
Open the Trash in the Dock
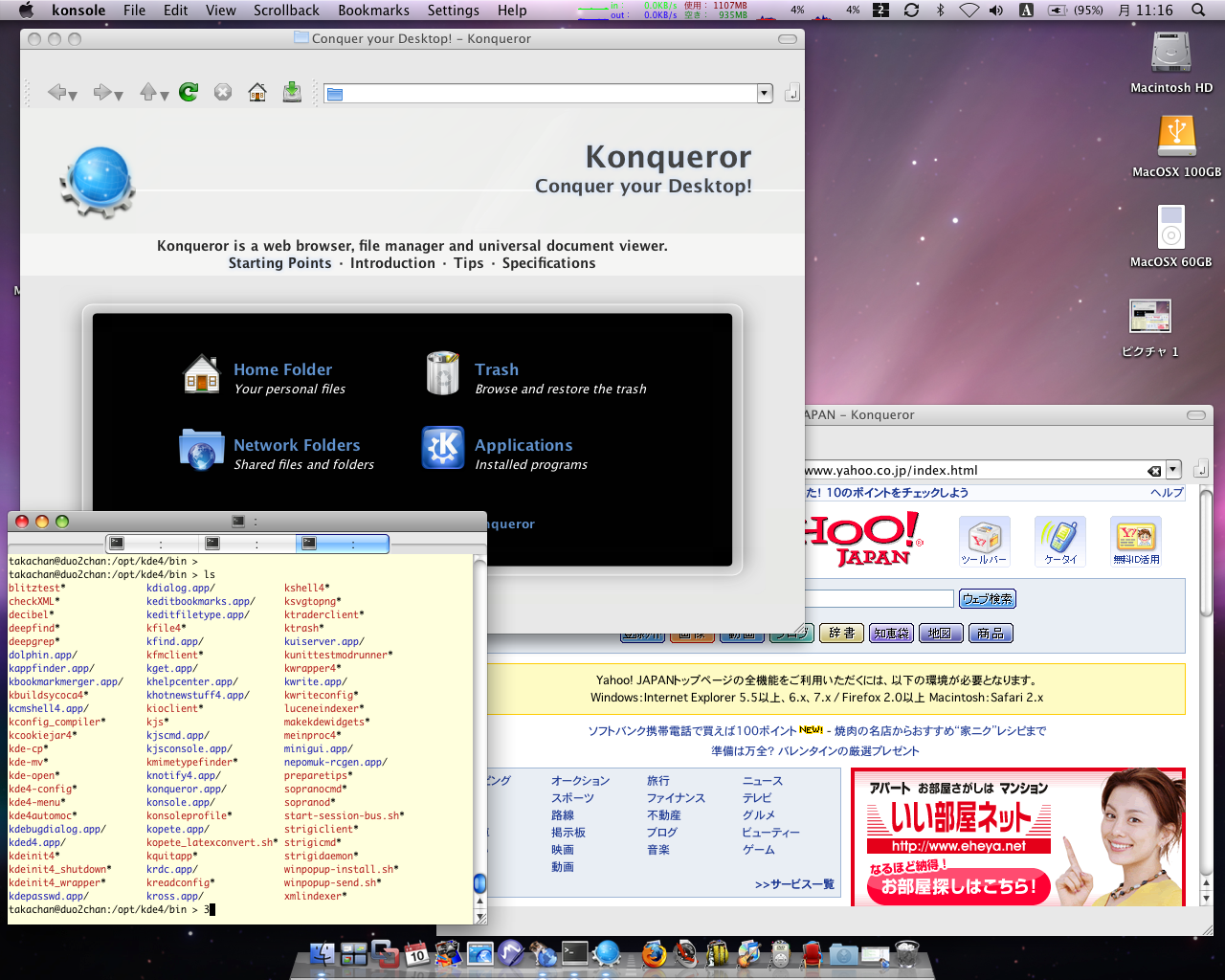point(906,953)
